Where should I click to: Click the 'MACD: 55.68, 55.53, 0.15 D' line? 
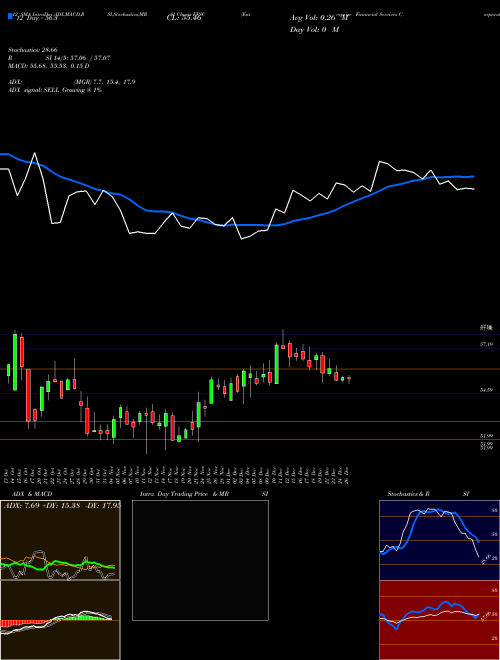[x=49, y=66]
